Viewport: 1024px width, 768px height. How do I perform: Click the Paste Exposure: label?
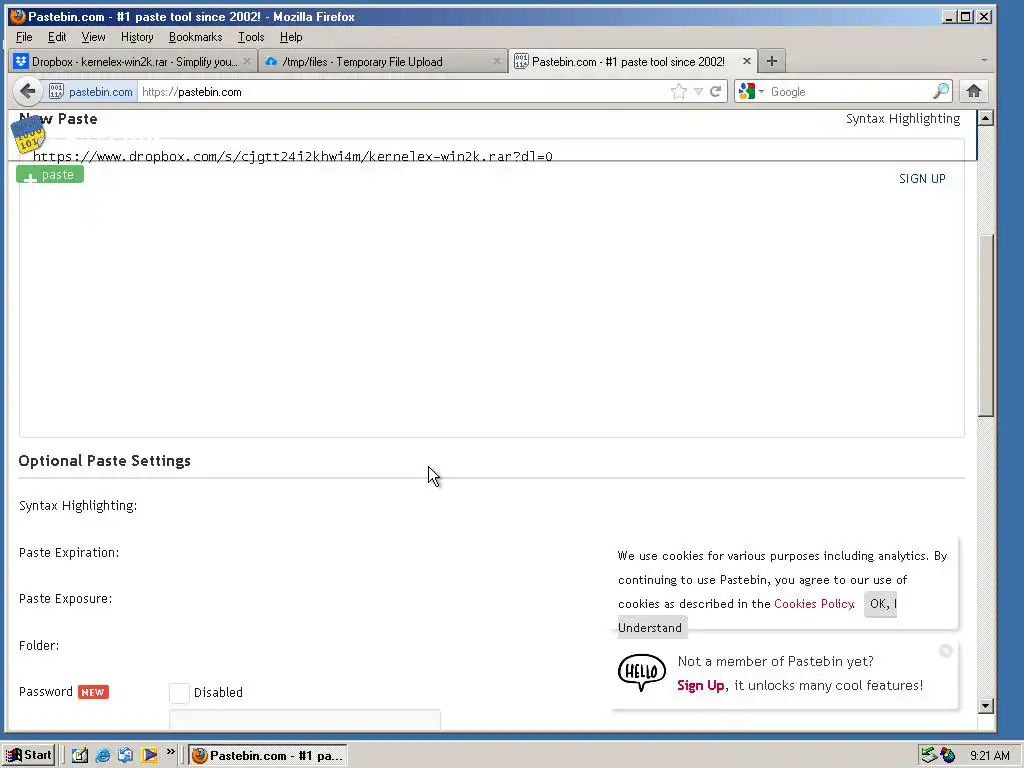(x=65, y=599)
